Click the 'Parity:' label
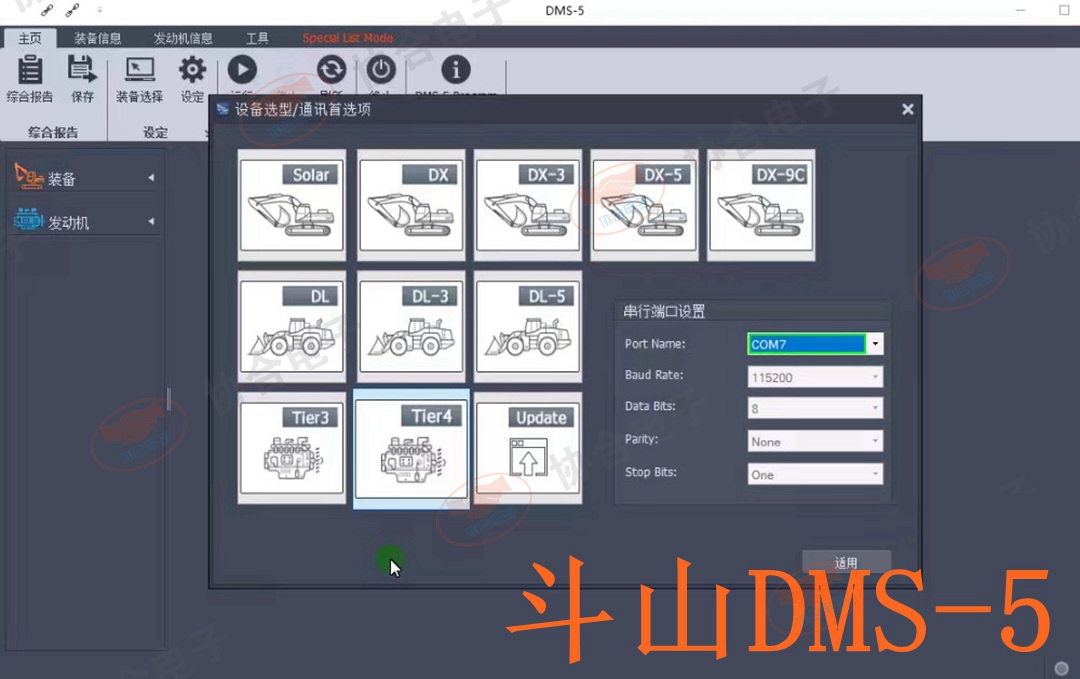 pyautogui.click(x=641, y=439)
